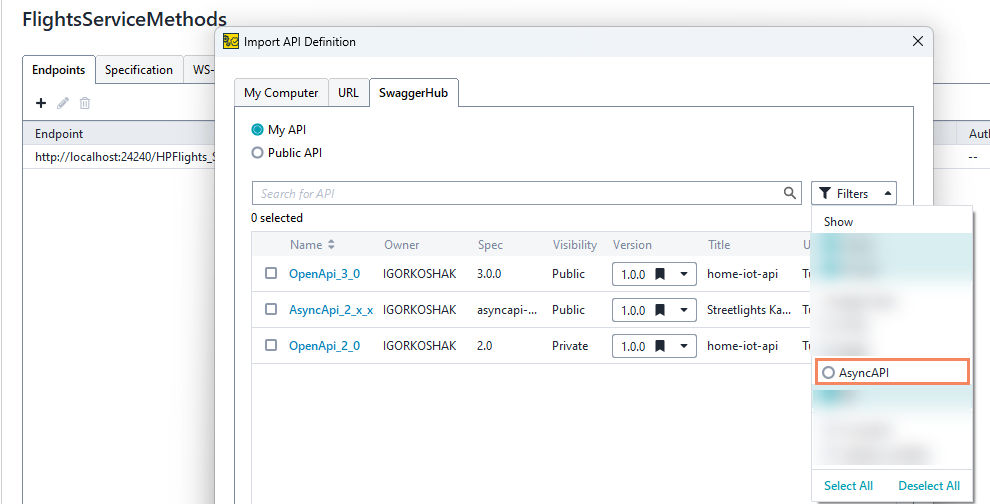Click the bookmark icon in OpenApi_2_0 row
990x504 pixels.
click(x=660, y=346)
